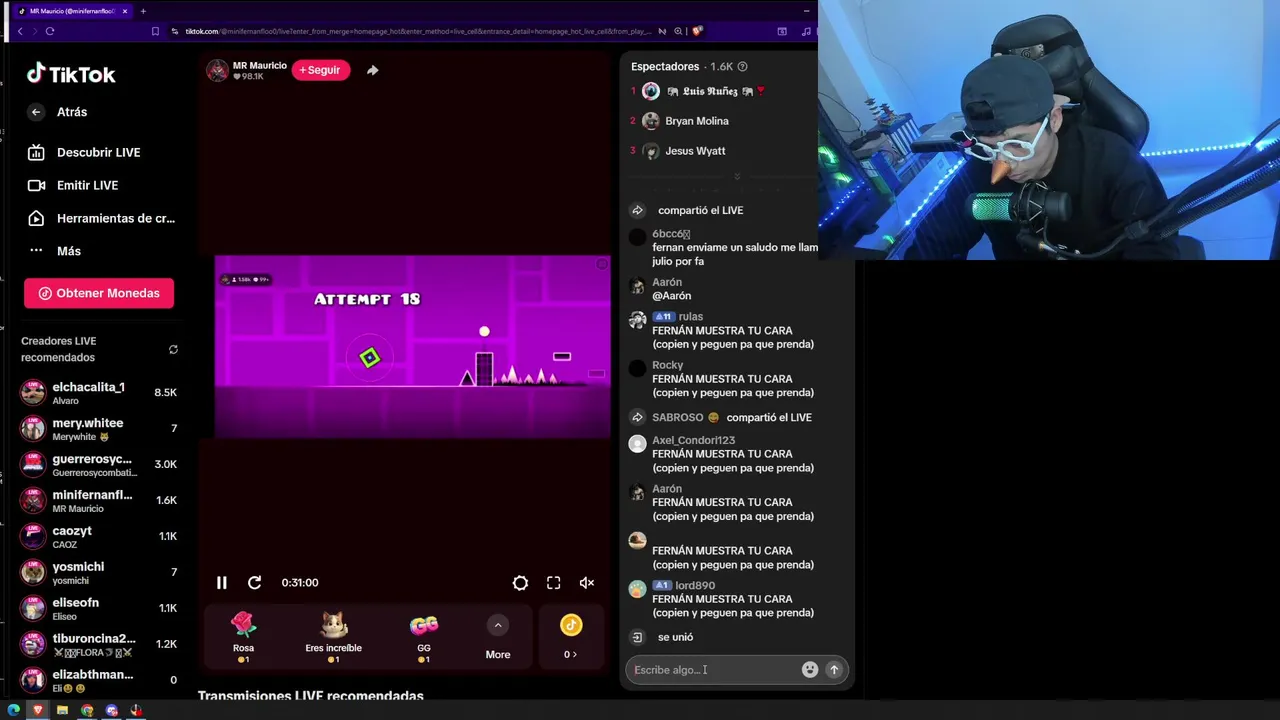
Task: Follow MR Mauricio with Seguir button
Action: [321, 70]
